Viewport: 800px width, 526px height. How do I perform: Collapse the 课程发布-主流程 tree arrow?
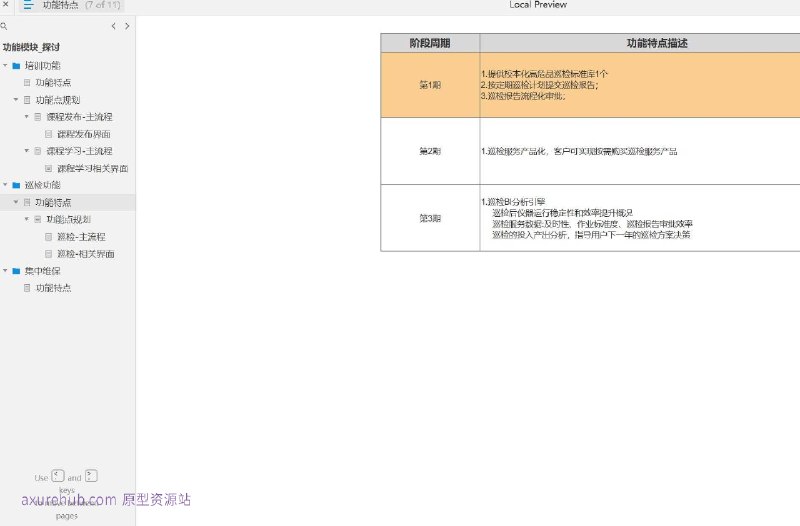(27, 117)
